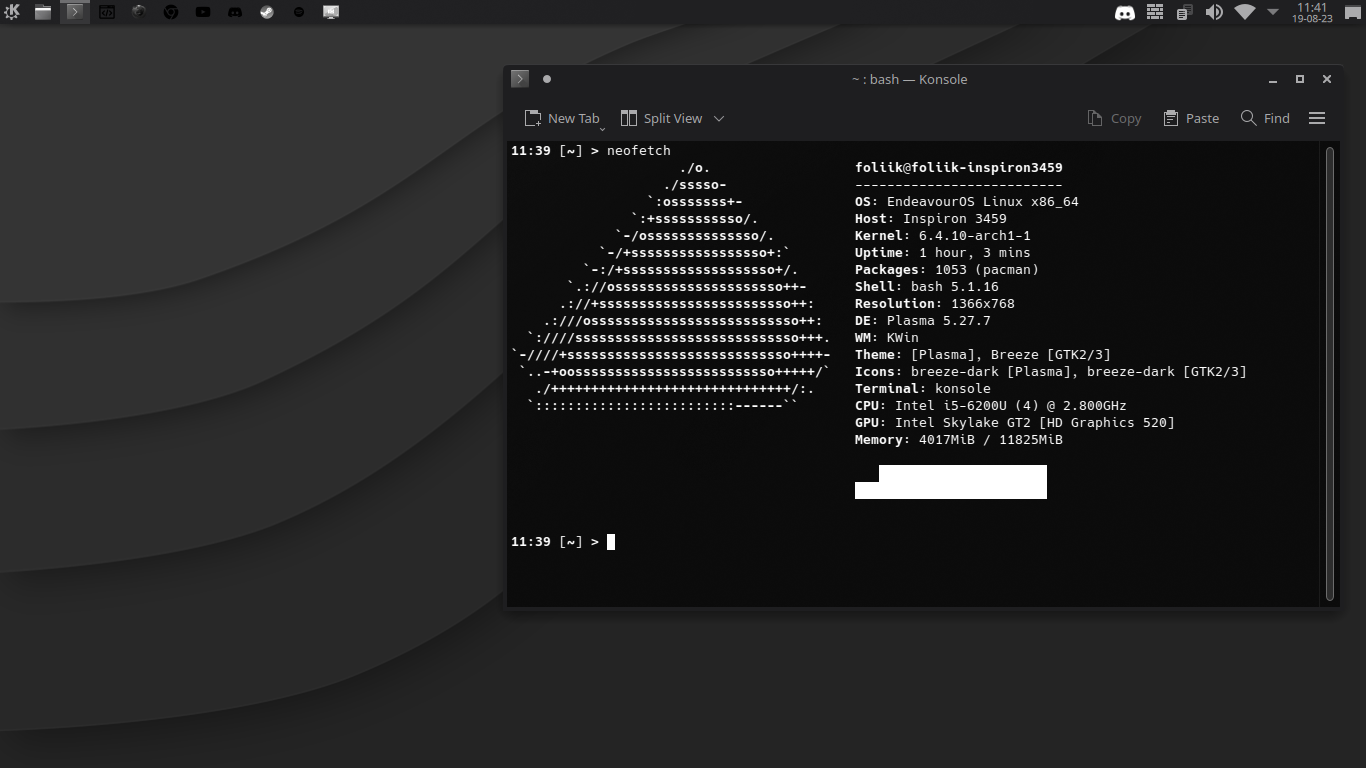Open the audio volume tray control
1366x768 pixels.
point(1214,12)
